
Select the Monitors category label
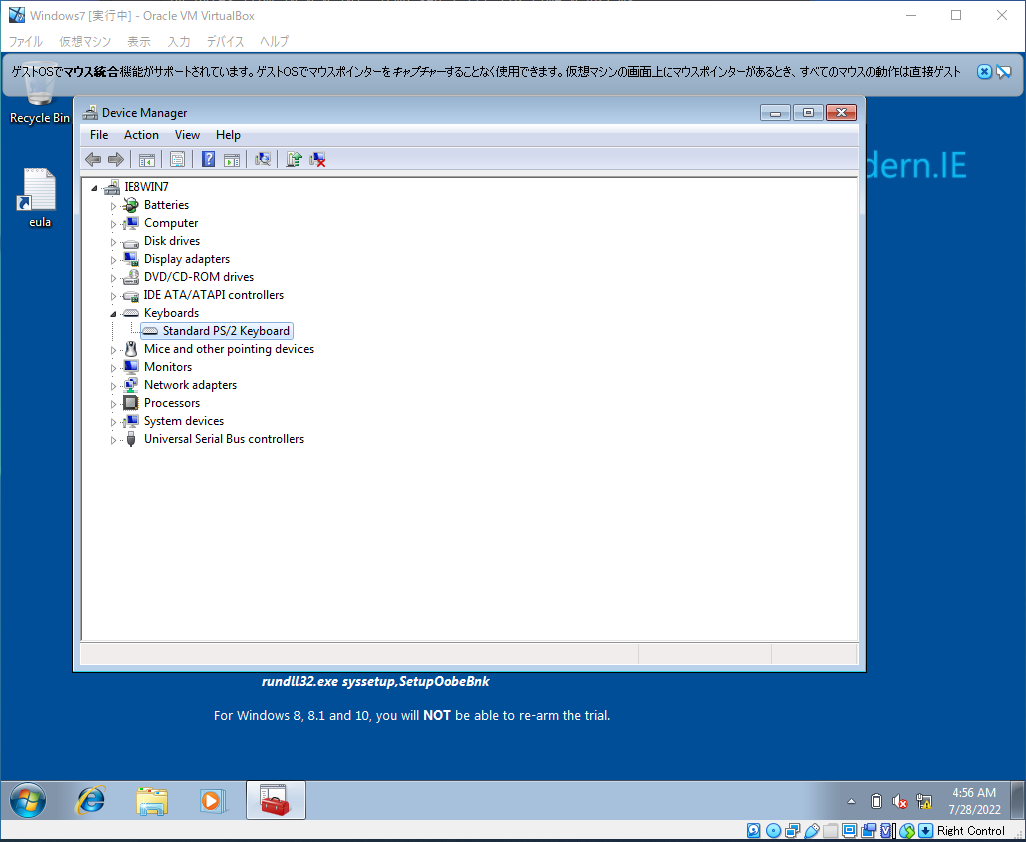tap(168, 367)
